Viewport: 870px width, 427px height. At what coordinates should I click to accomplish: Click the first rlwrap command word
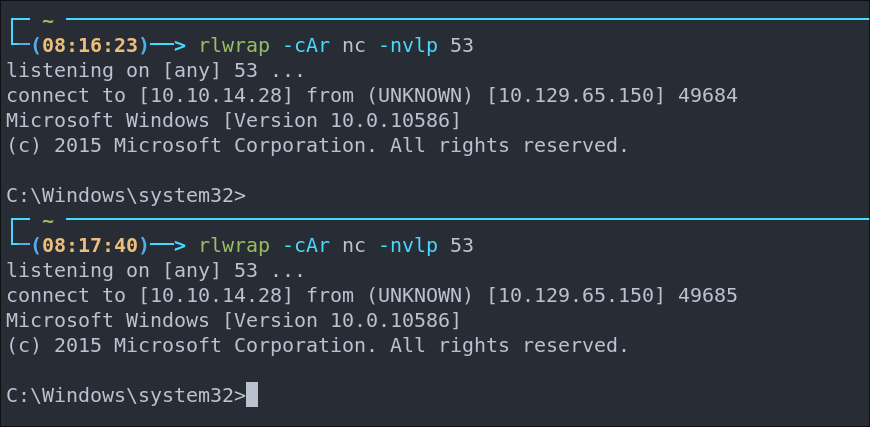[235, 45]
